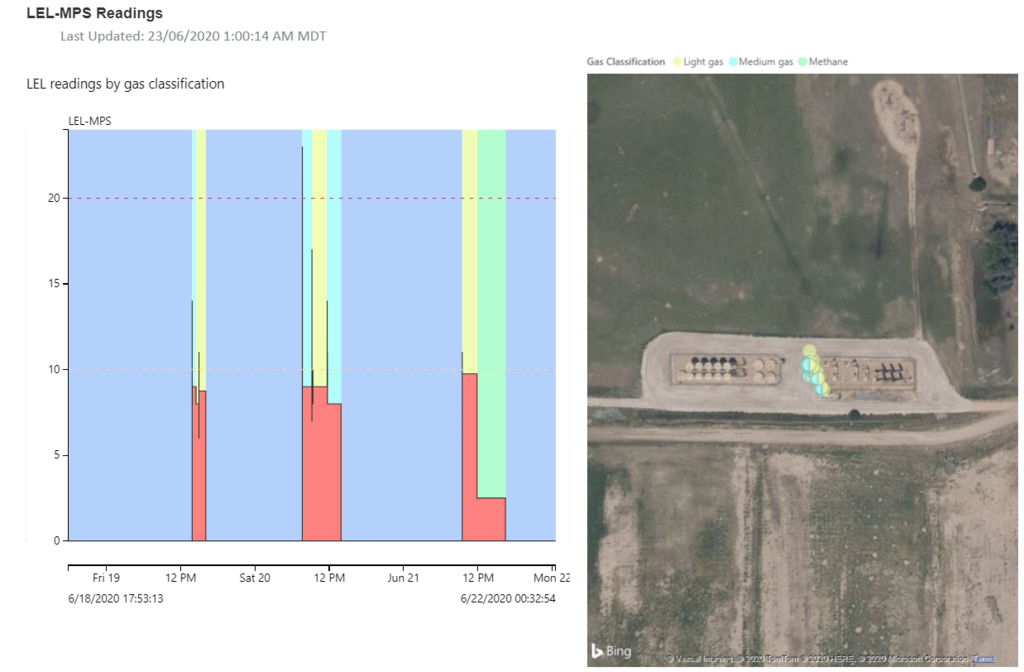Click the Bing logo on the map

(610, 651)
